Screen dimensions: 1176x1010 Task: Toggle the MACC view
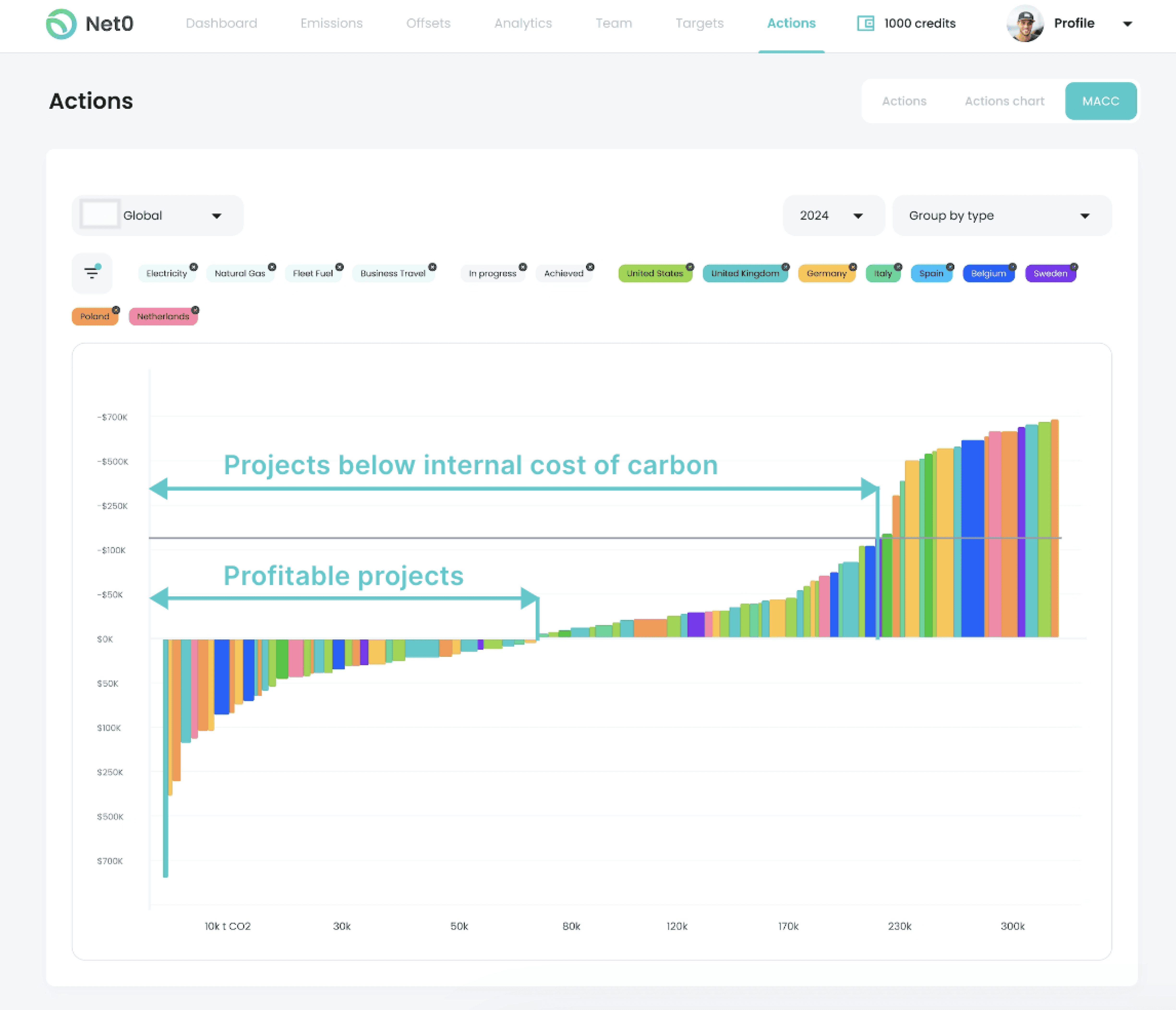pos(1101,101)
